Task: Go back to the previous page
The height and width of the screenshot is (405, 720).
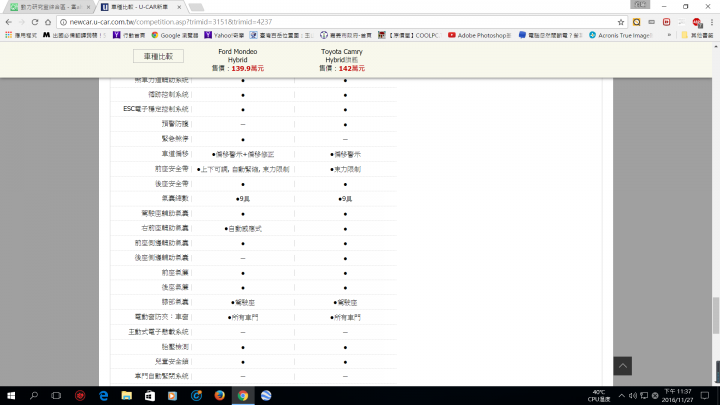Action: [9, 22]
